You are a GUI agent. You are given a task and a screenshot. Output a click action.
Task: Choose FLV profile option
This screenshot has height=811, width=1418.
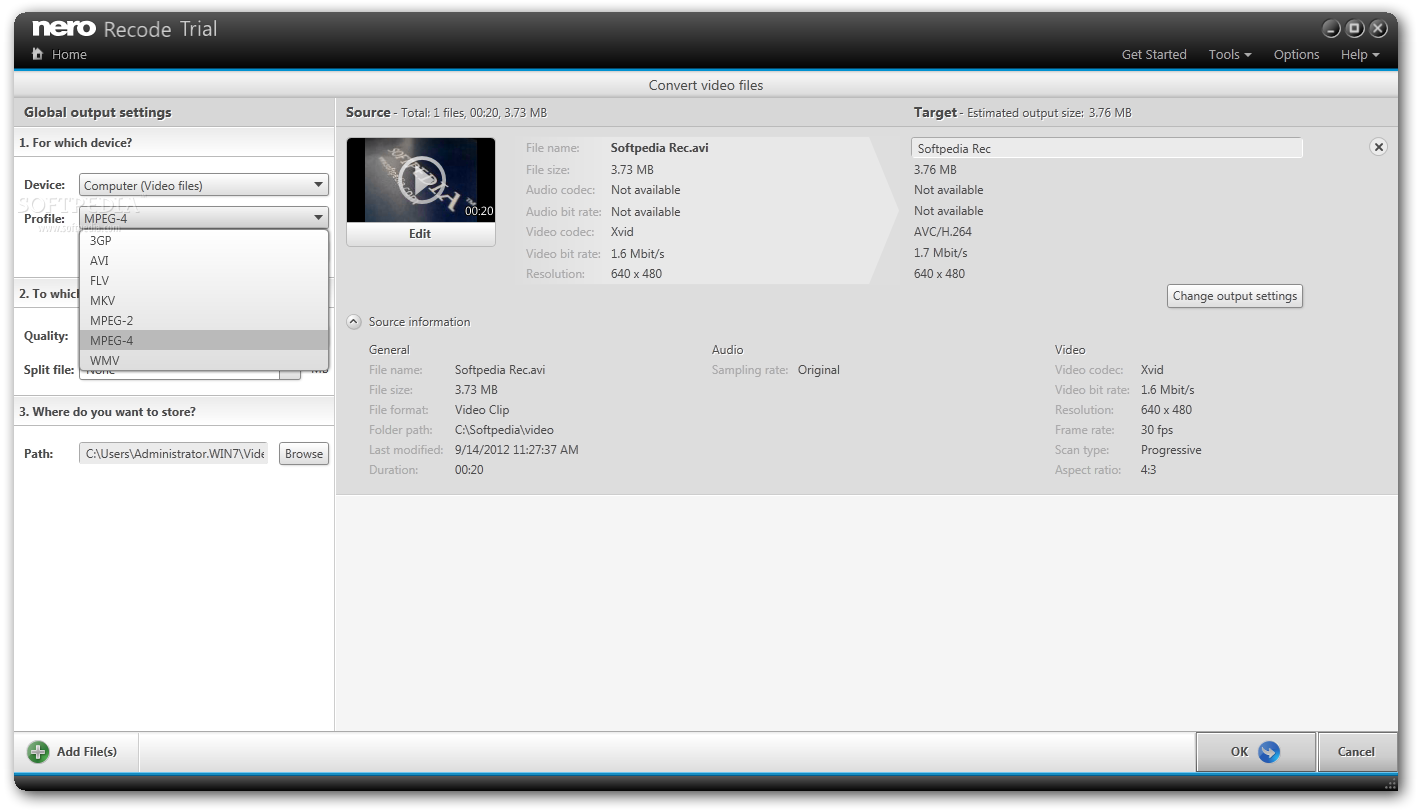204,281
